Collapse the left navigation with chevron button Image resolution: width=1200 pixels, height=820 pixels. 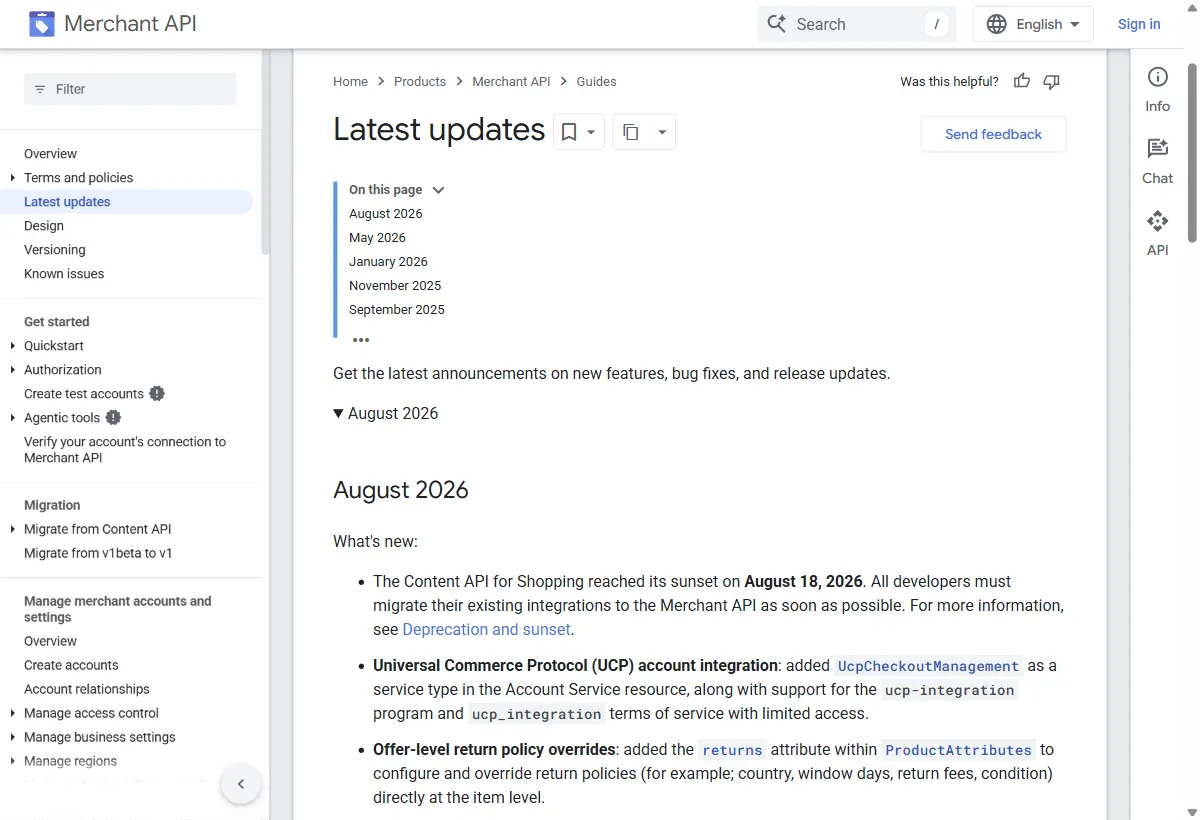240,784
